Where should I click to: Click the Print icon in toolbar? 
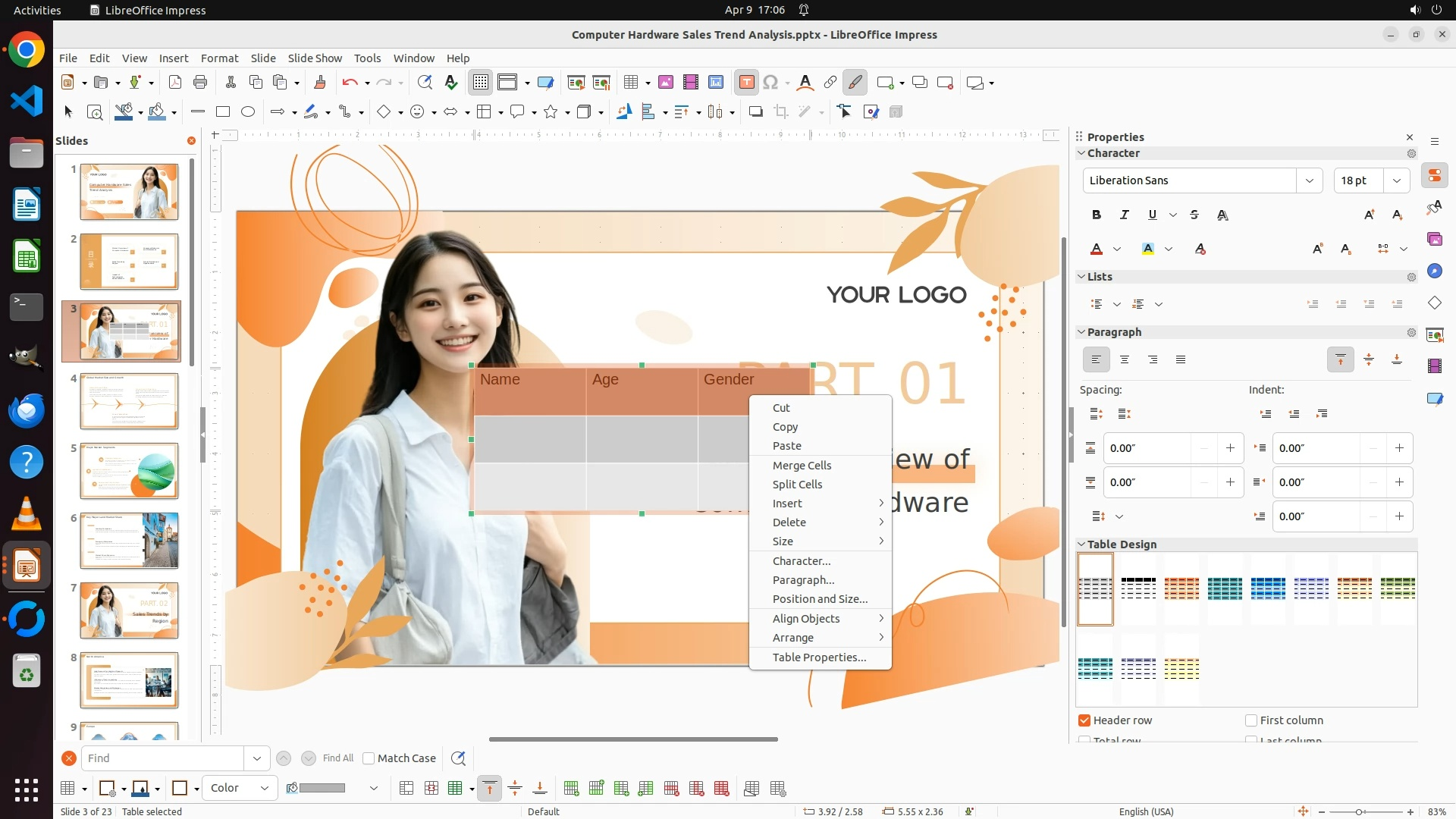200,82
